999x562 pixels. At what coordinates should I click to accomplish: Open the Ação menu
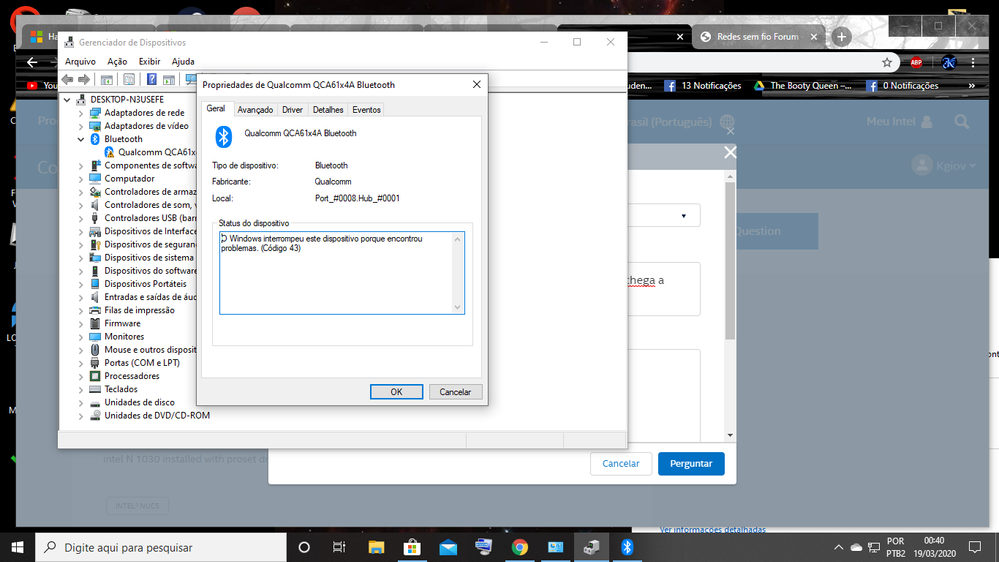click(117, 62)
